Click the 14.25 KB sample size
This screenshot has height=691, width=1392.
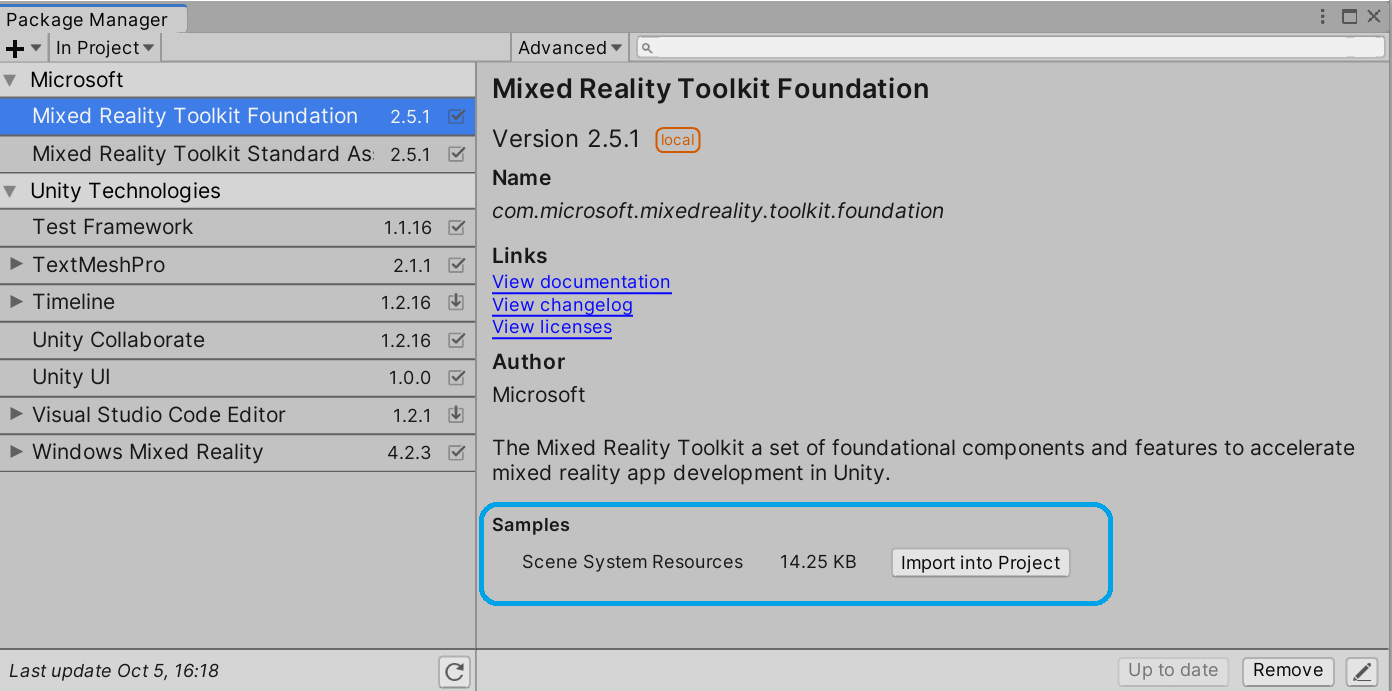click(818, 562)
